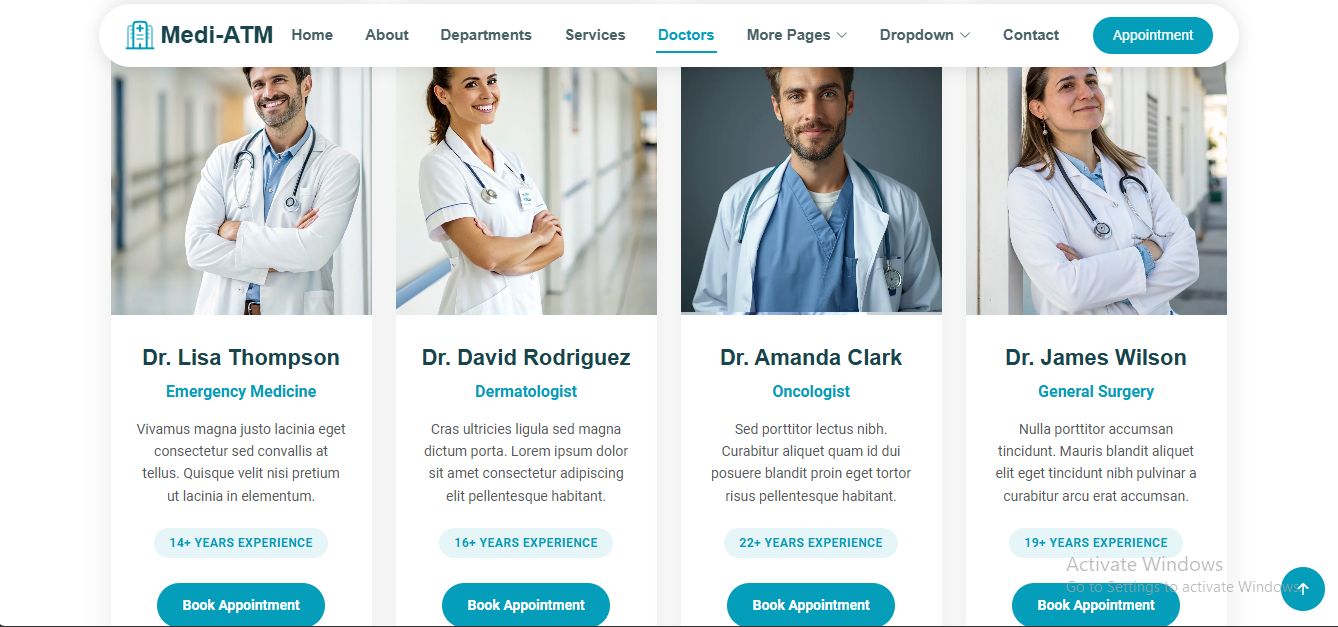Book Appointment with Dr. David Rodriguez
This screenshot has height=627, width=1338.
526,605
